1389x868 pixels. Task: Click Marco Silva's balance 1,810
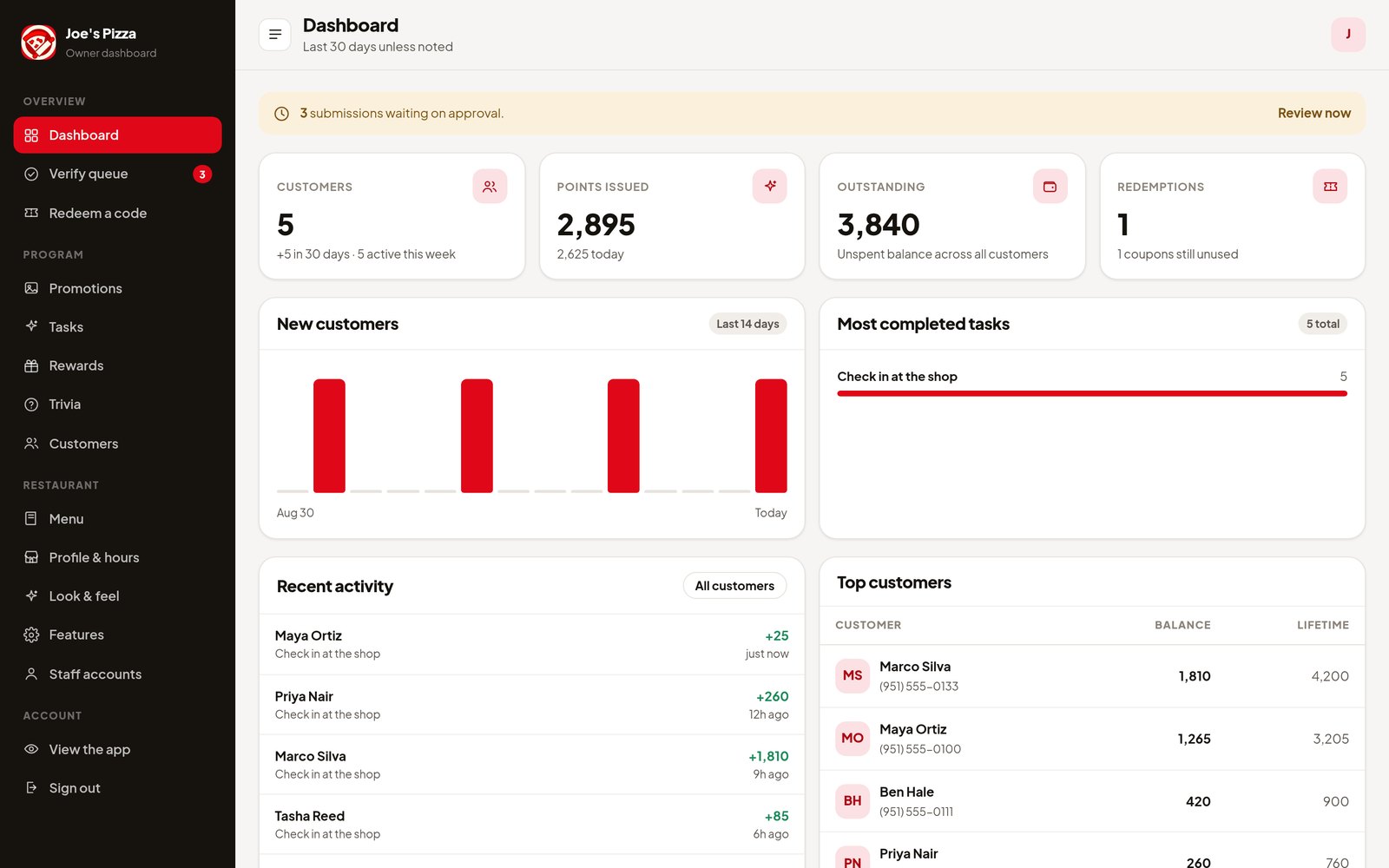[x=1195, y=676]
